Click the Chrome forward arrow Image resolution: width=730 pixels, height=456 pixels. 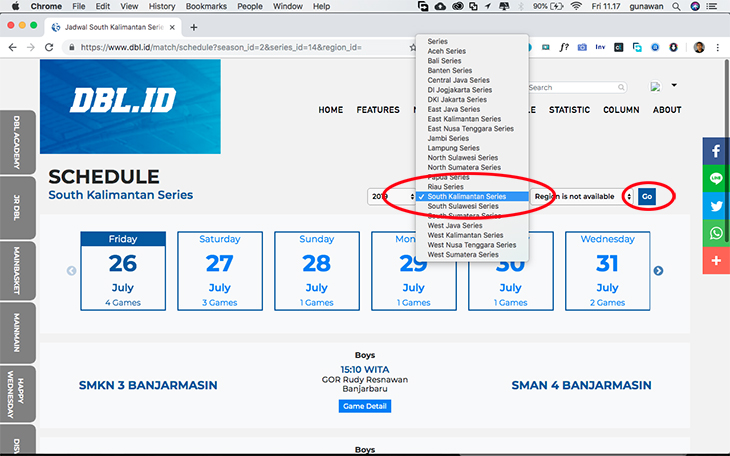31,47
